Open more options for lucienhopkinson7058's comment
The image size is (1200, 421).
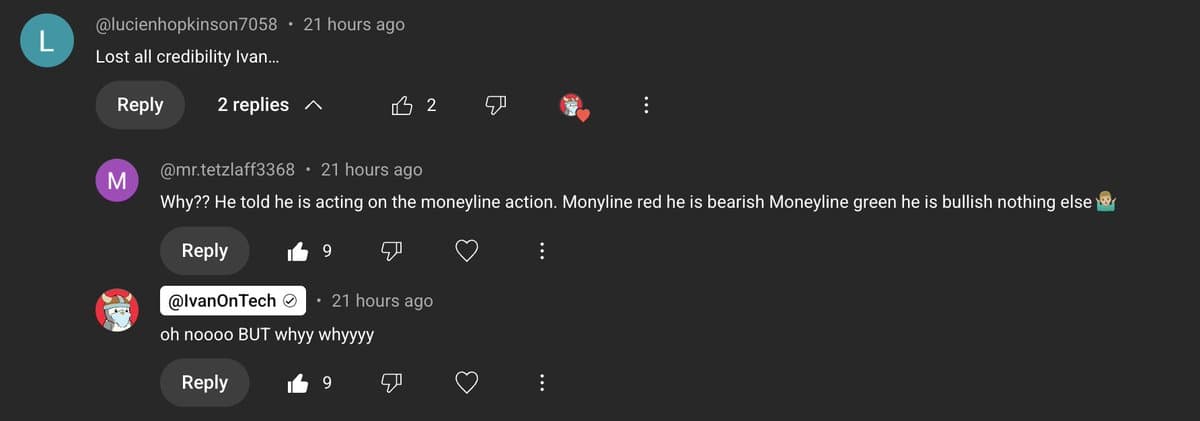(x=646, y=105)
